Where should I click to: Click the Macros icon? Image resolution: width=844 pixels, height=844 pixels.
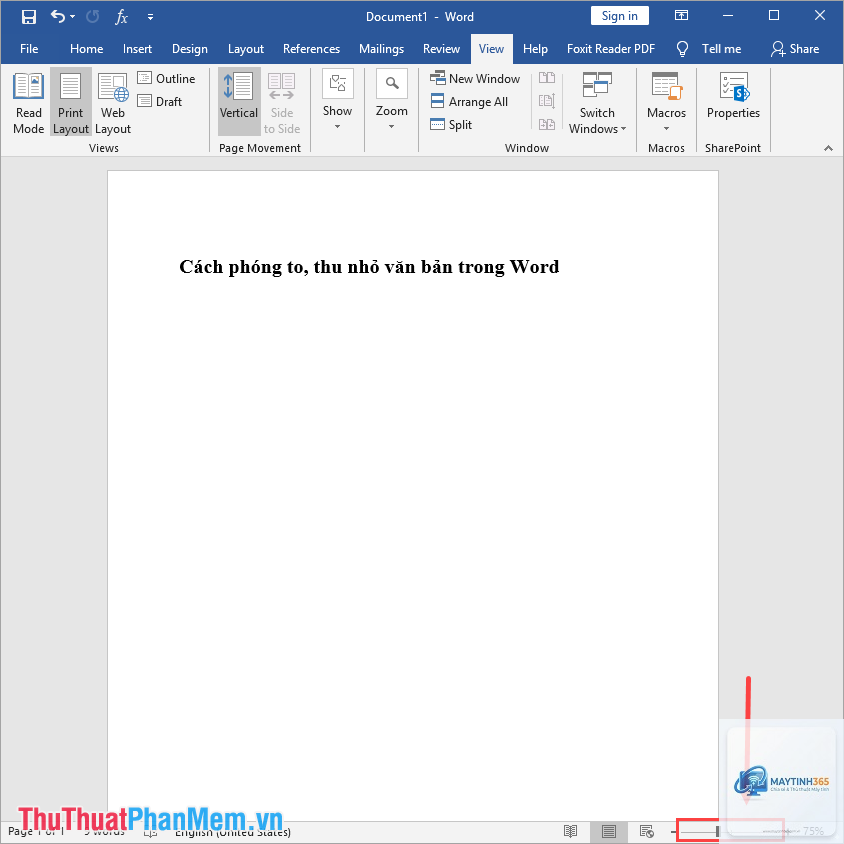666,87
